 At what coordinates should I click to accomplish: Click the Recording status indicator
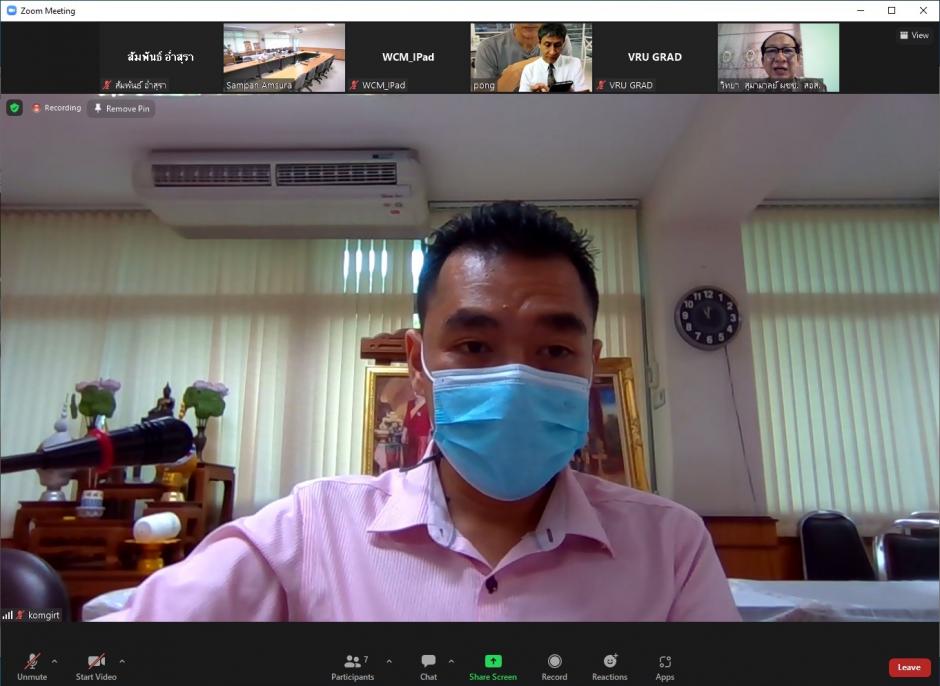point(56,108)
